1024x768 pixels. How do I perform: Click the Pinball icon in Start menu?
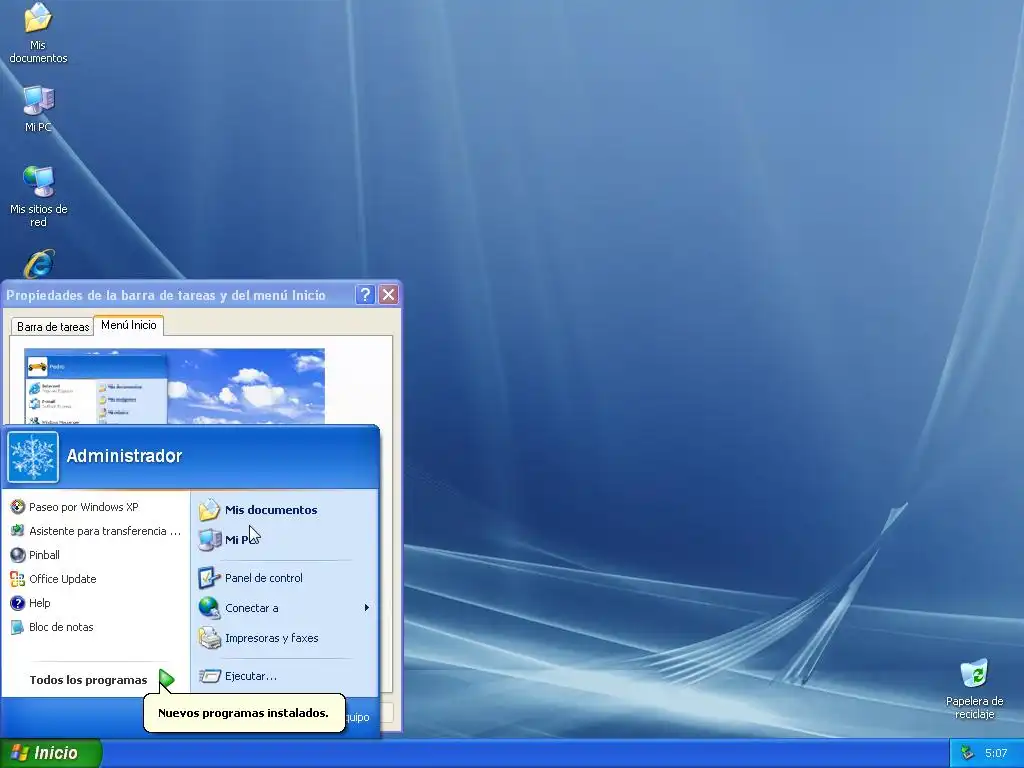coord(18,555)
